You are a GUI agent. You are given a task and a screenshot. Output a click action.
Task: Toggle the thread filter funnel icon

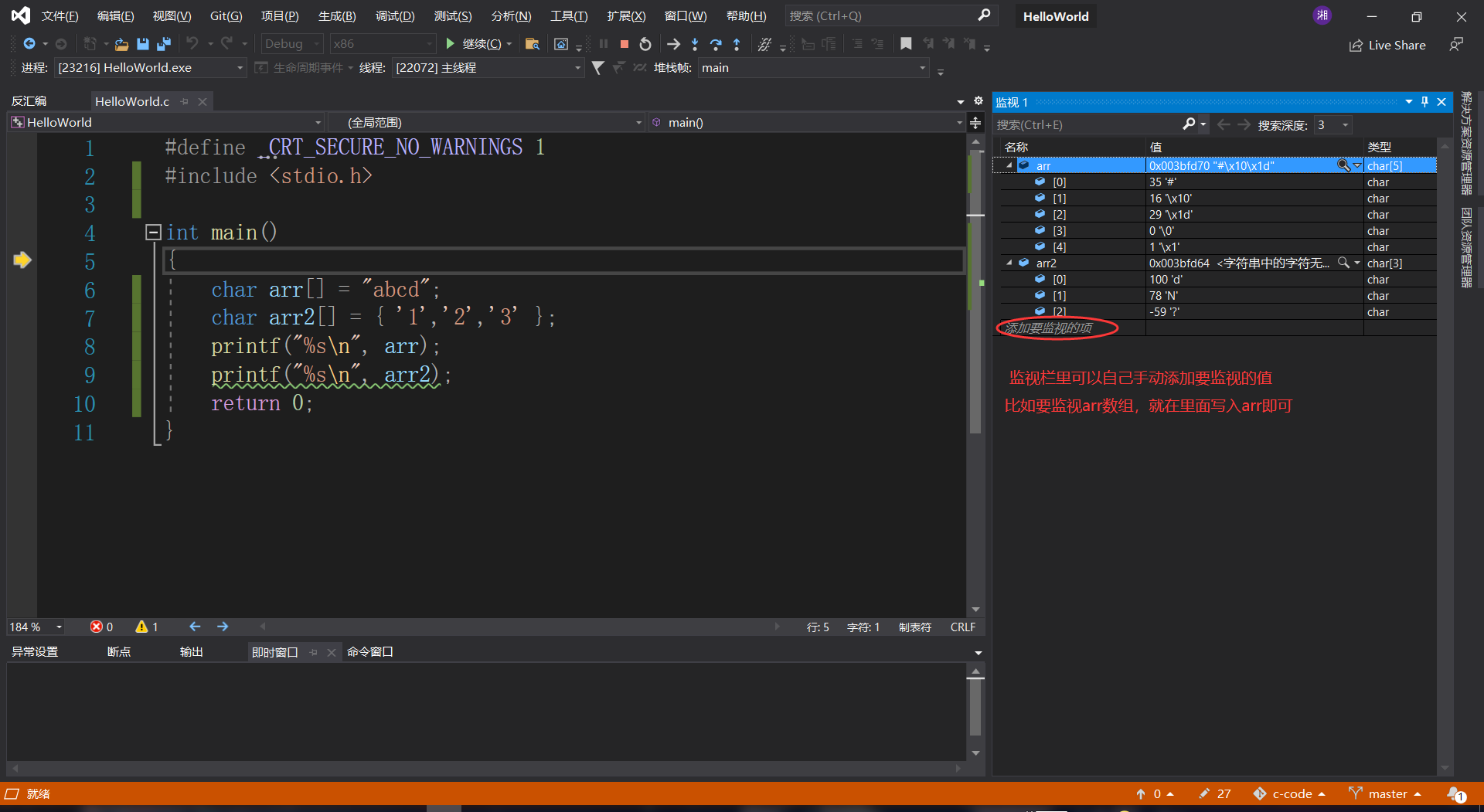click(x=597, y=68)
